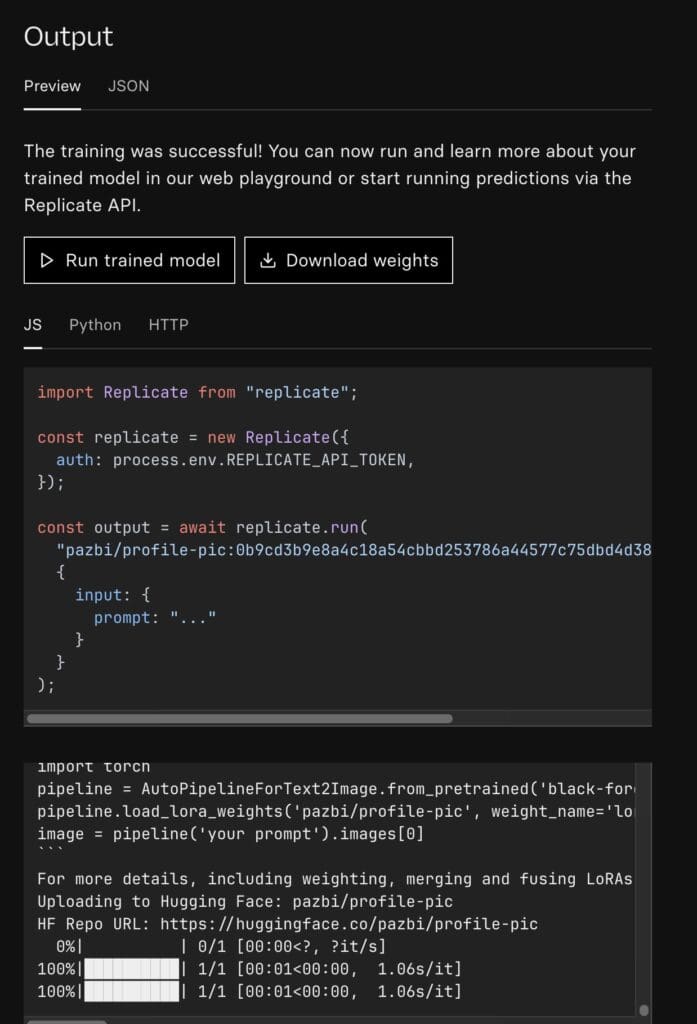The image size is (697, 1024).
Task: Open the Python code tab
Action: click(x=95, y=325)
